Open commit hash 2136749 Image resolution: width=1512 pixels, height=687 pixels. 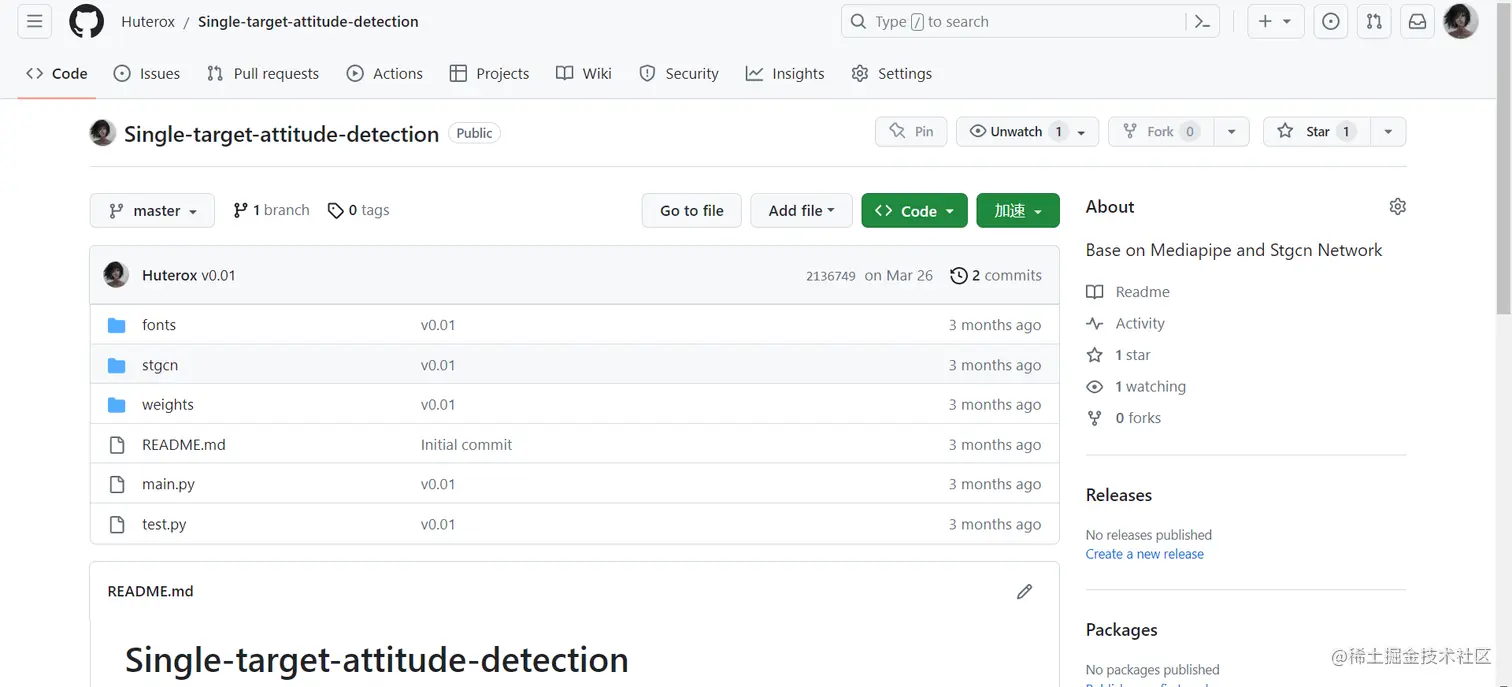coord(830,276)
